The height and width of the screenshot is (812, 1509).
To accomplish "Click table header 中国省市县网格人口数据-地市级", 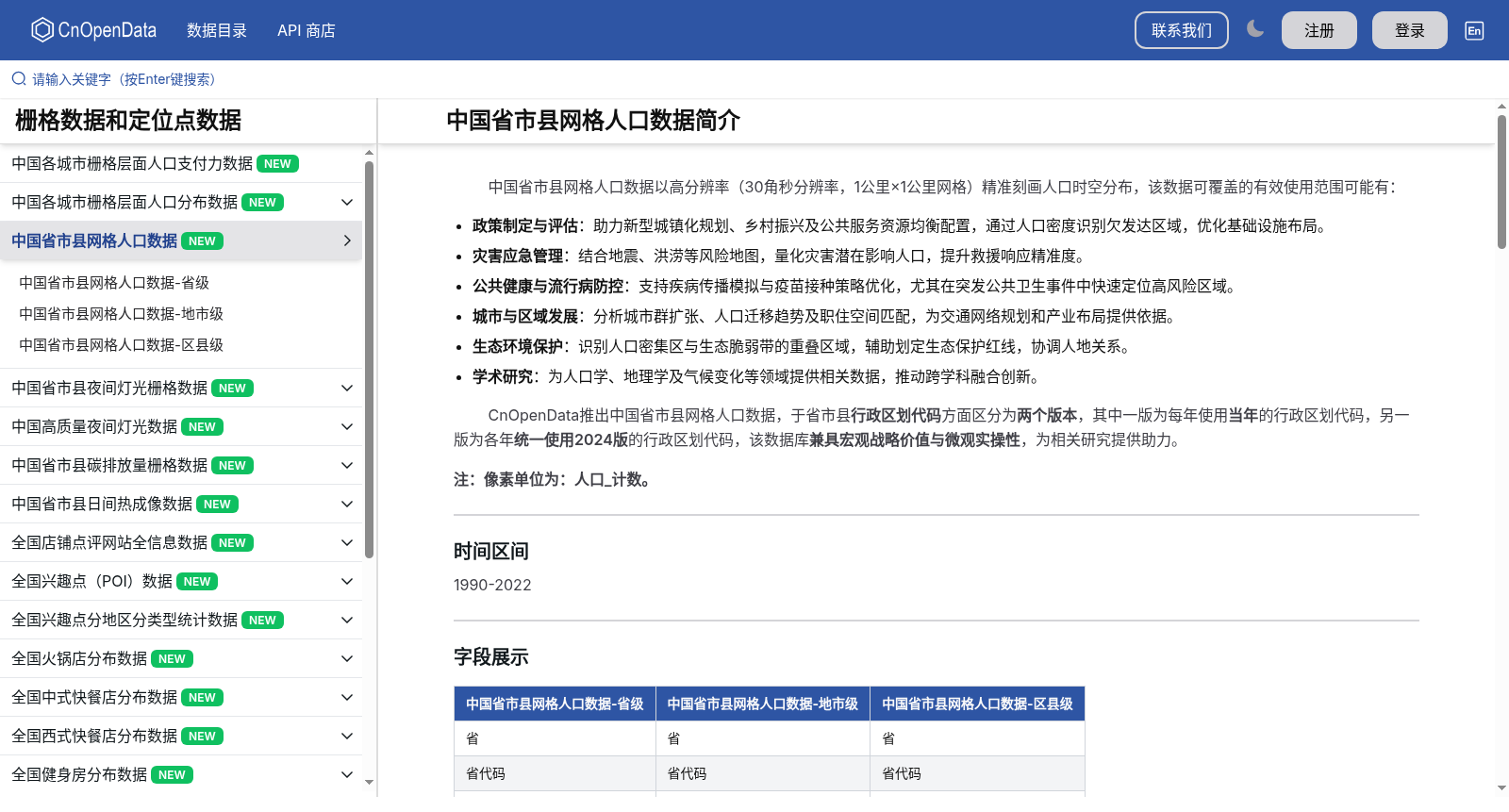I will pyautogui.click(x=762, y=704).
